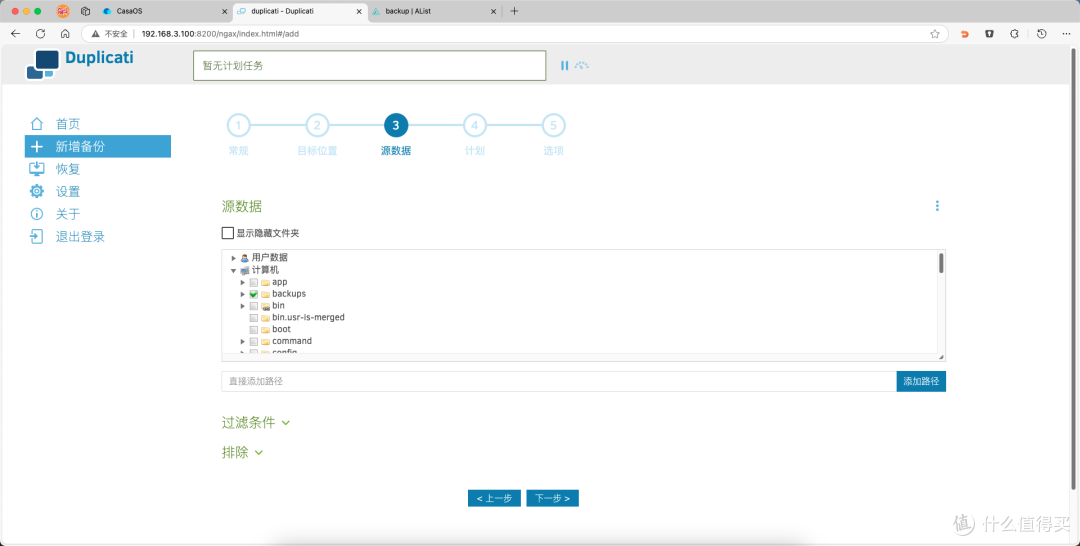Screen dimensions: 1080x546
Task: Expand the backups folder node
Action: (242, 294)
